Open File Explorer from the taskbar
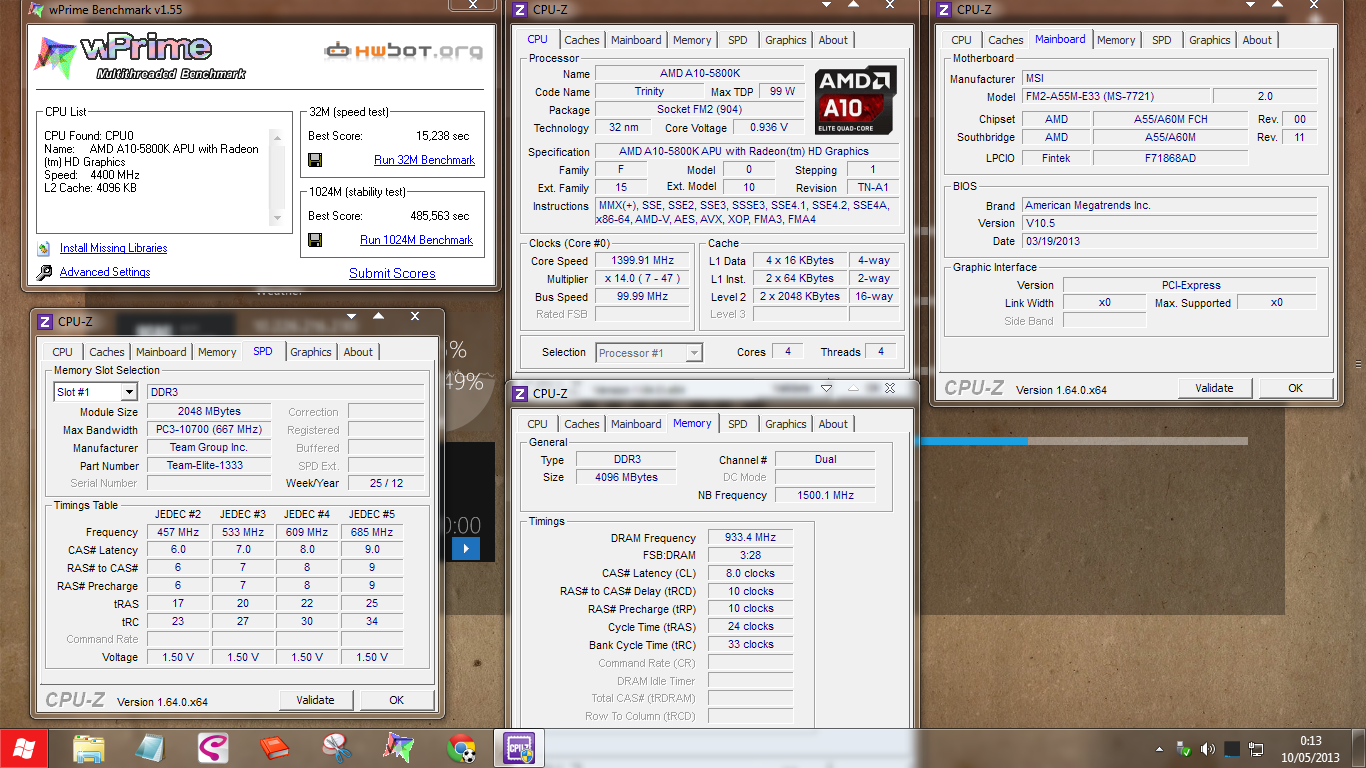 [88, 747]
